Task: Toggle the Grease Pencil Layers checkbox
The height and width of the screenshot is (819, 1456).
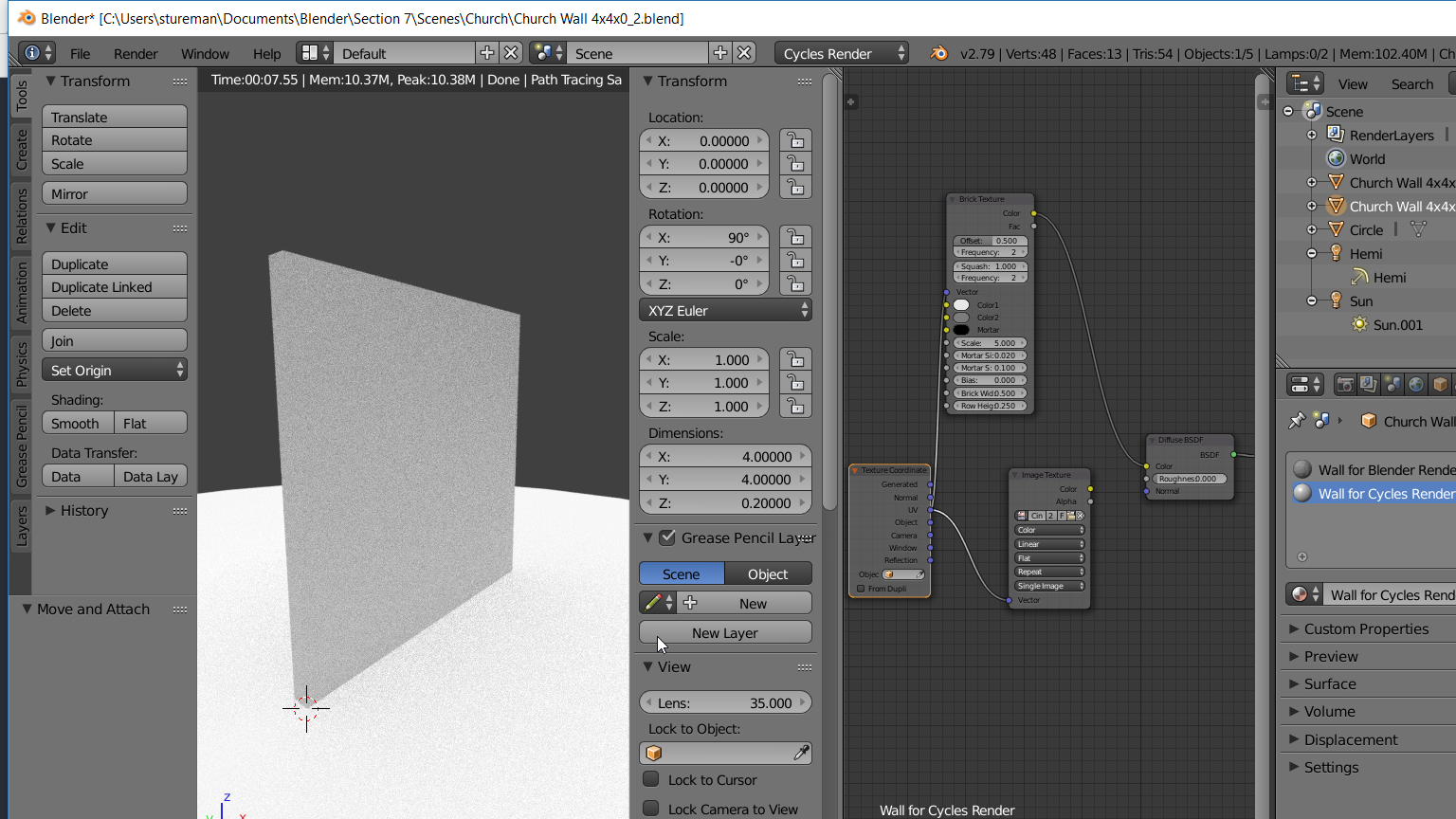Action: click(x=667, y=537)
